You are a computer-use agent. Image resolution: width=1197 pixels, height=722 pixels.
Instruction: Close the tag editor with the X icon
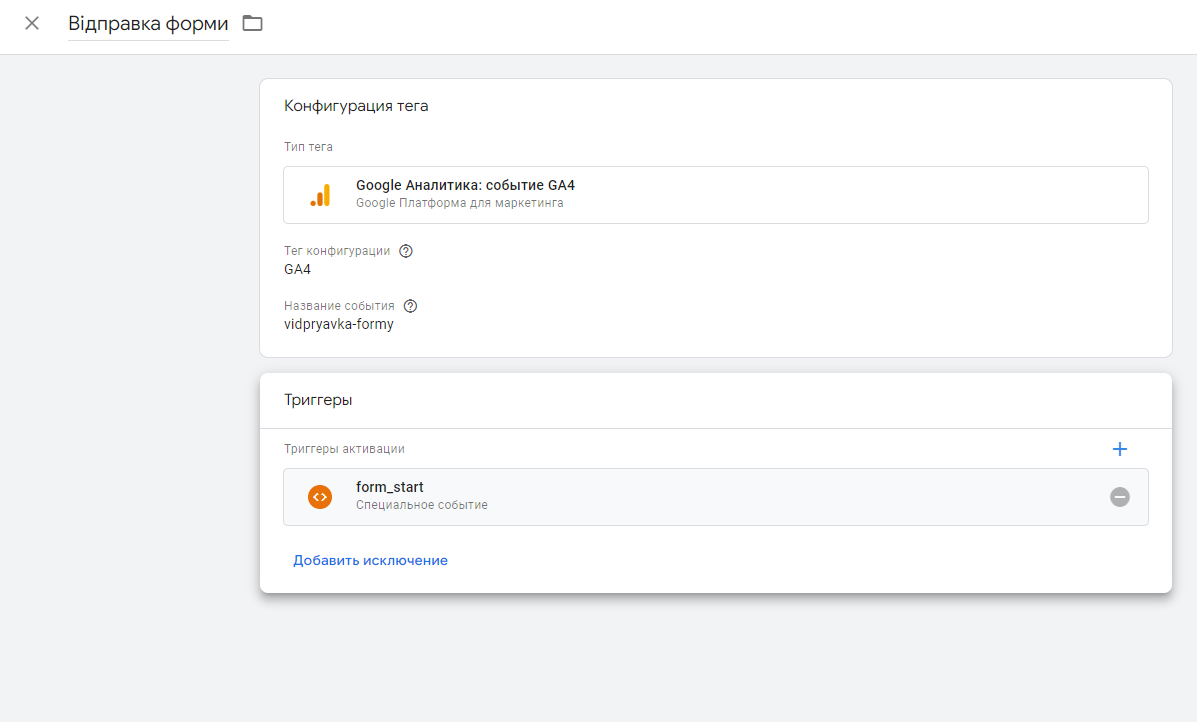click(32, 23)
